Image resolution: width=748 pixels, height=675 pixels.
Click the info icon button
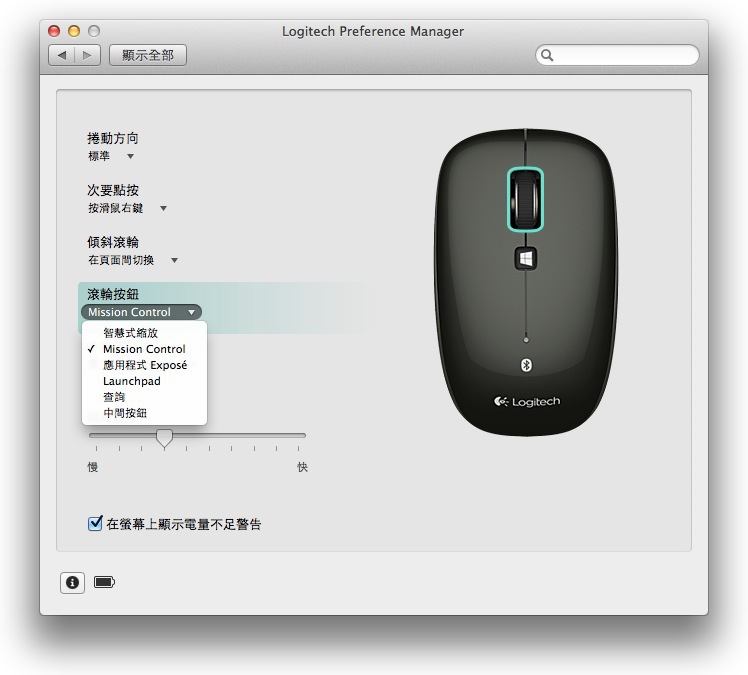pos(73,582)
